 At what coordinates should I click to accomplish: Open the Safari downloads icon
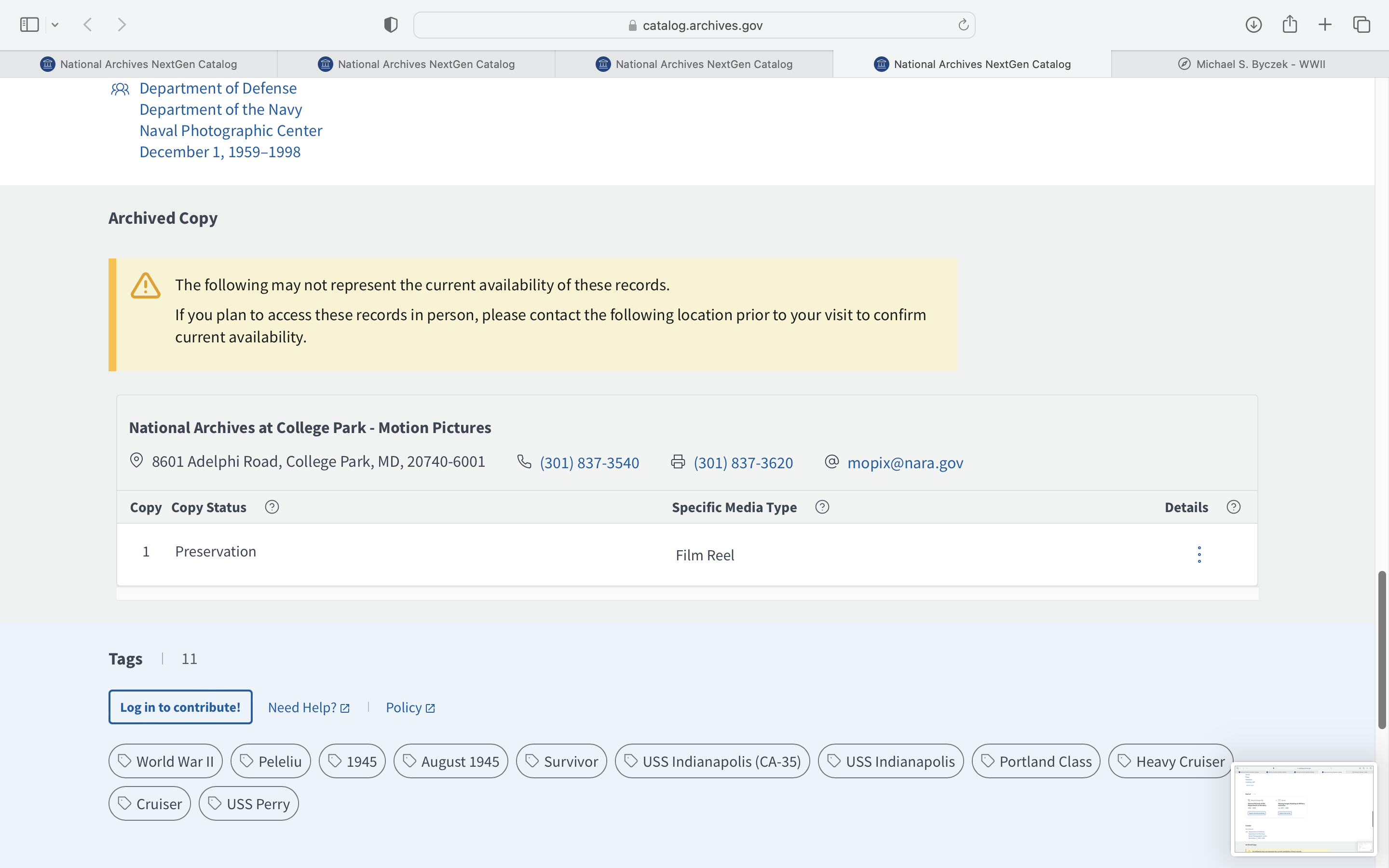[1253, 25]
